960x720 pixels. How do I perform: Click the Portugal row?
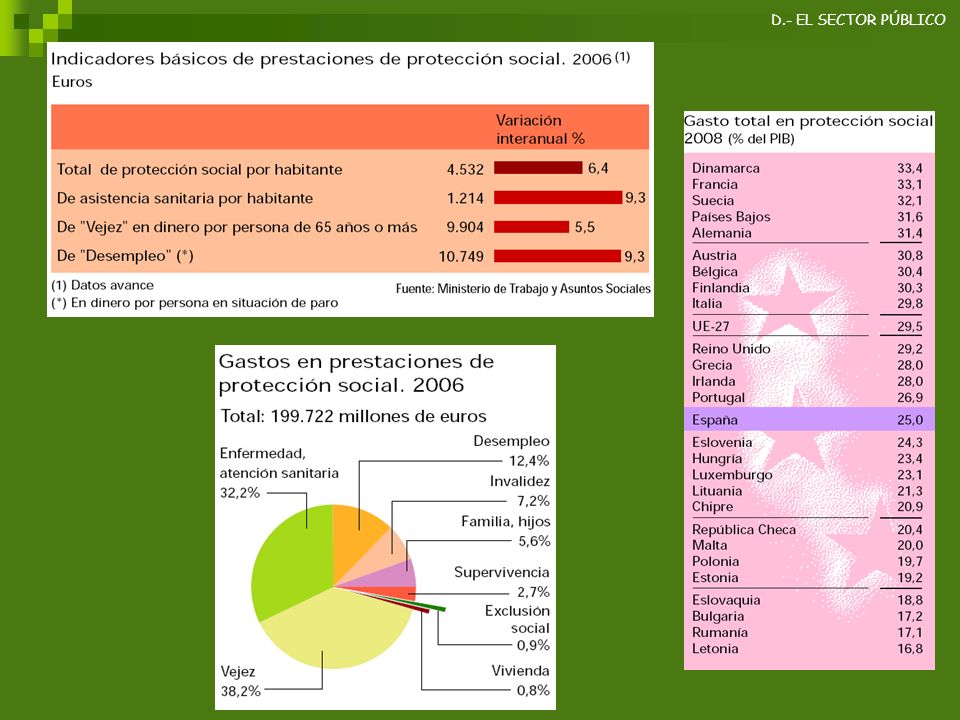click(x=807, y=397)
